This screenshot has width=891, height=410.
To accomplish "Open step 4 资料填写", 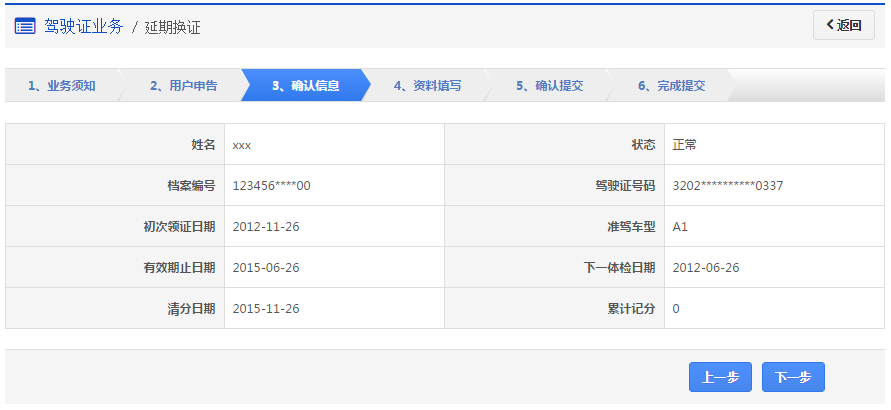I will 427,86.
